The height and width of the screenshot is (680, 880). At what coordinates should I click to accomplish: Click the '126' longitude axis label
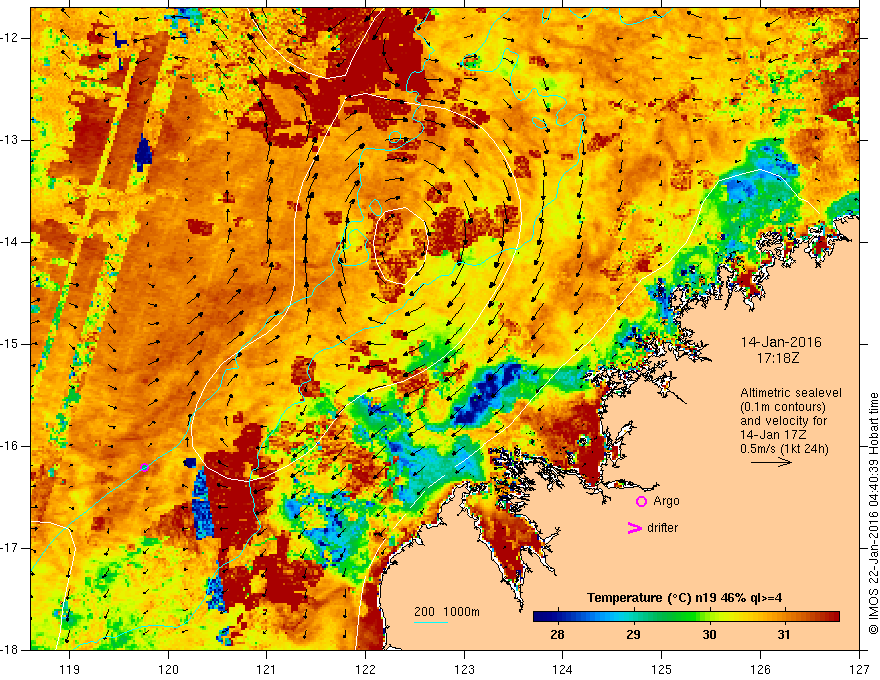pyautogui.click(x=760, y=669)
